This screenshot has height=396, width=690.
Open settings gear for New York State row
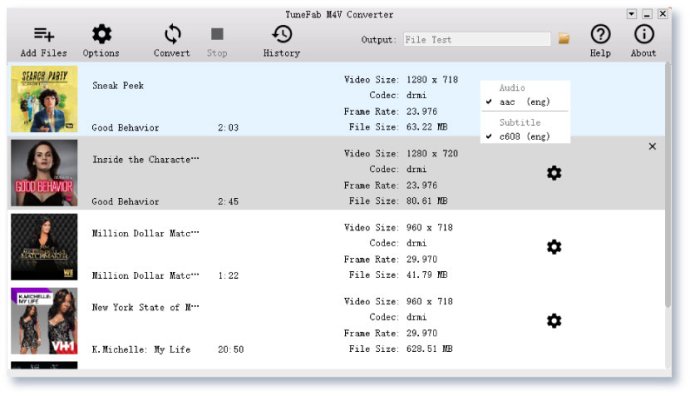554,321
